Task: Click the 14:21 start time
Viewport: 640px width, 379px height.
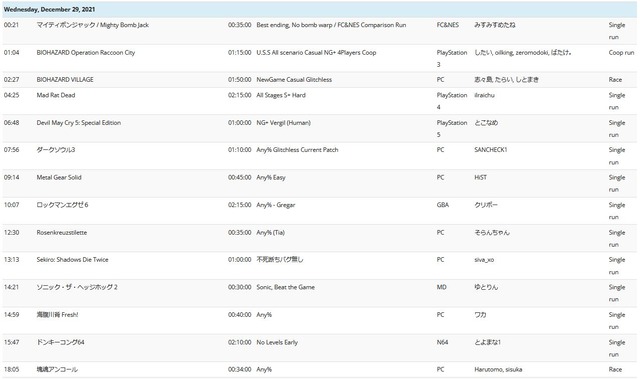Action: point(11,287)
